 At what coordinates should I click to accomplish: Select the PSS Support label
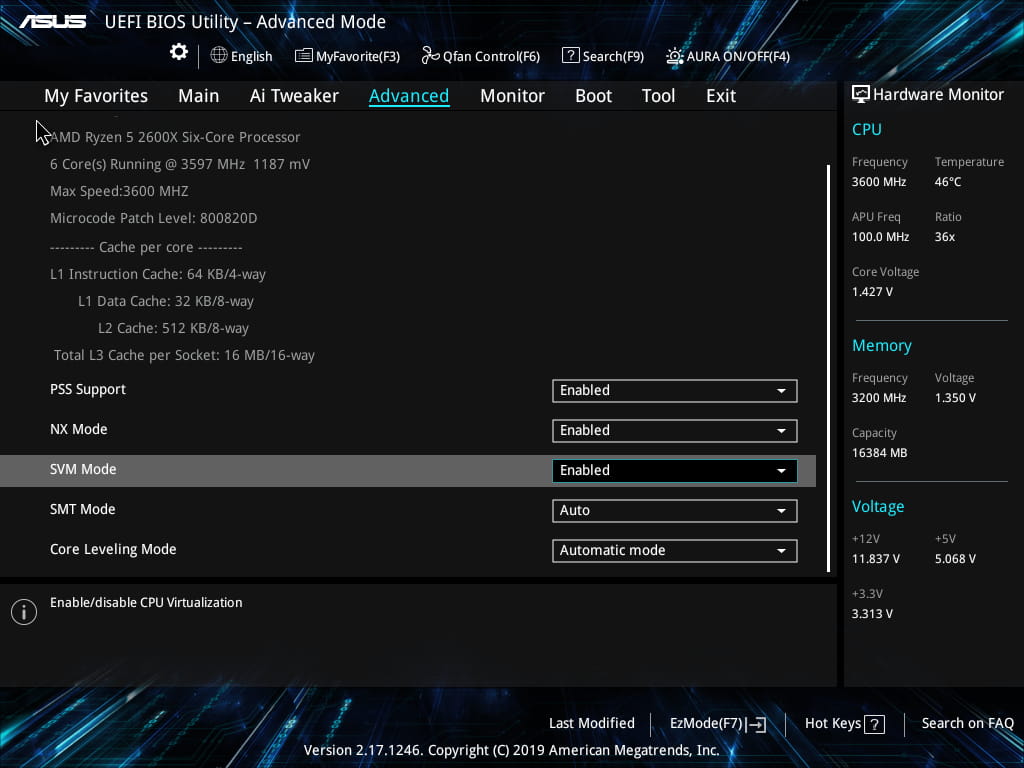[88, 390]
